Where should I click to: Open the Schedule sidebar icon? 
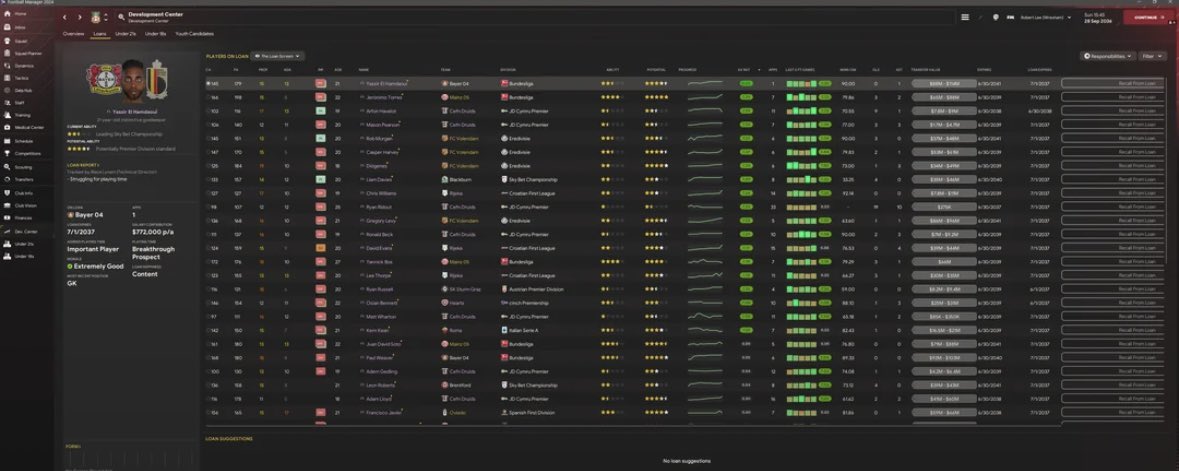click(8, 141)
